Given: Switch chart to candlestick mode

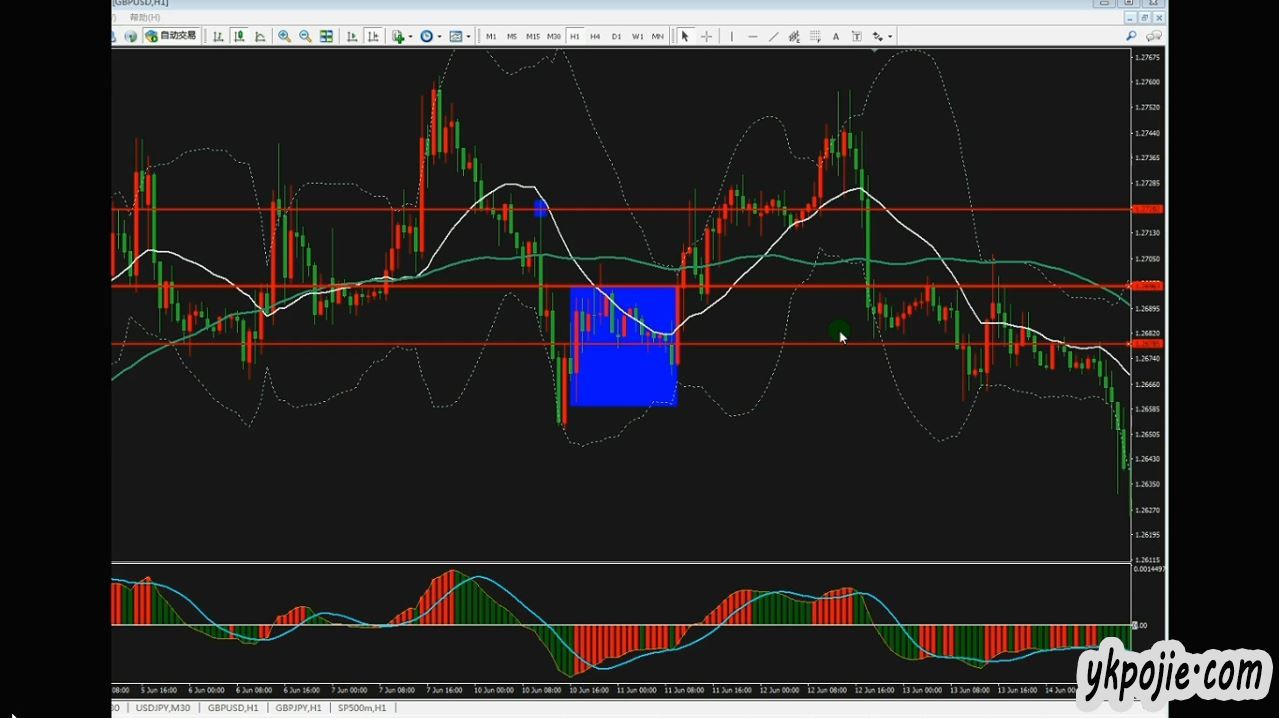Looking at the screenshot, I should 239,36.
